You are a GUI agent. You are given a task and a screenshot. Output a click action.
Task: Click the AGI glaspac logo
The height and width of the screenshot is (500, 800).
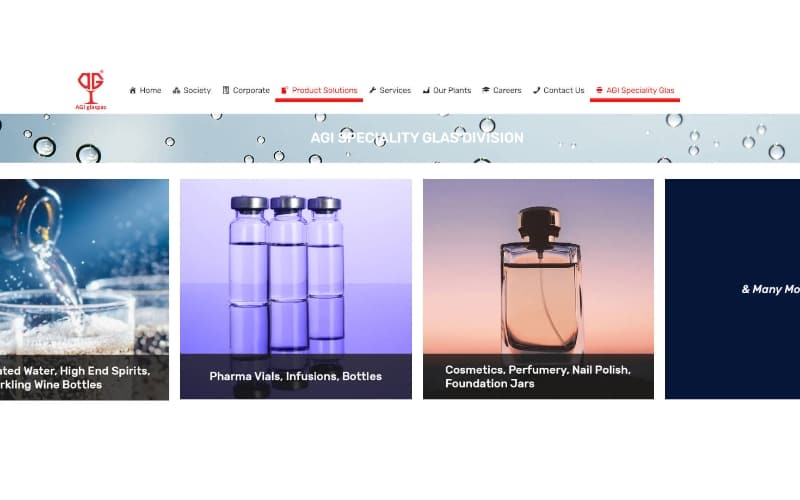click(91, 90)
